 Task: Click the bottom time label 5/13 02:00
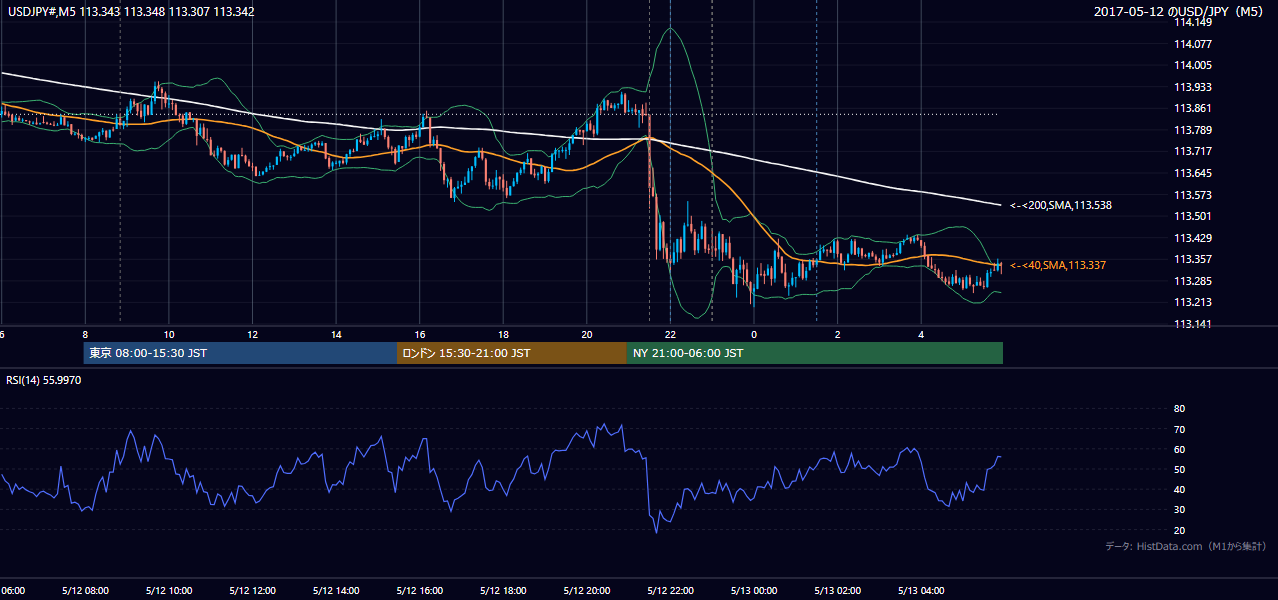click(x=839, y=590)
